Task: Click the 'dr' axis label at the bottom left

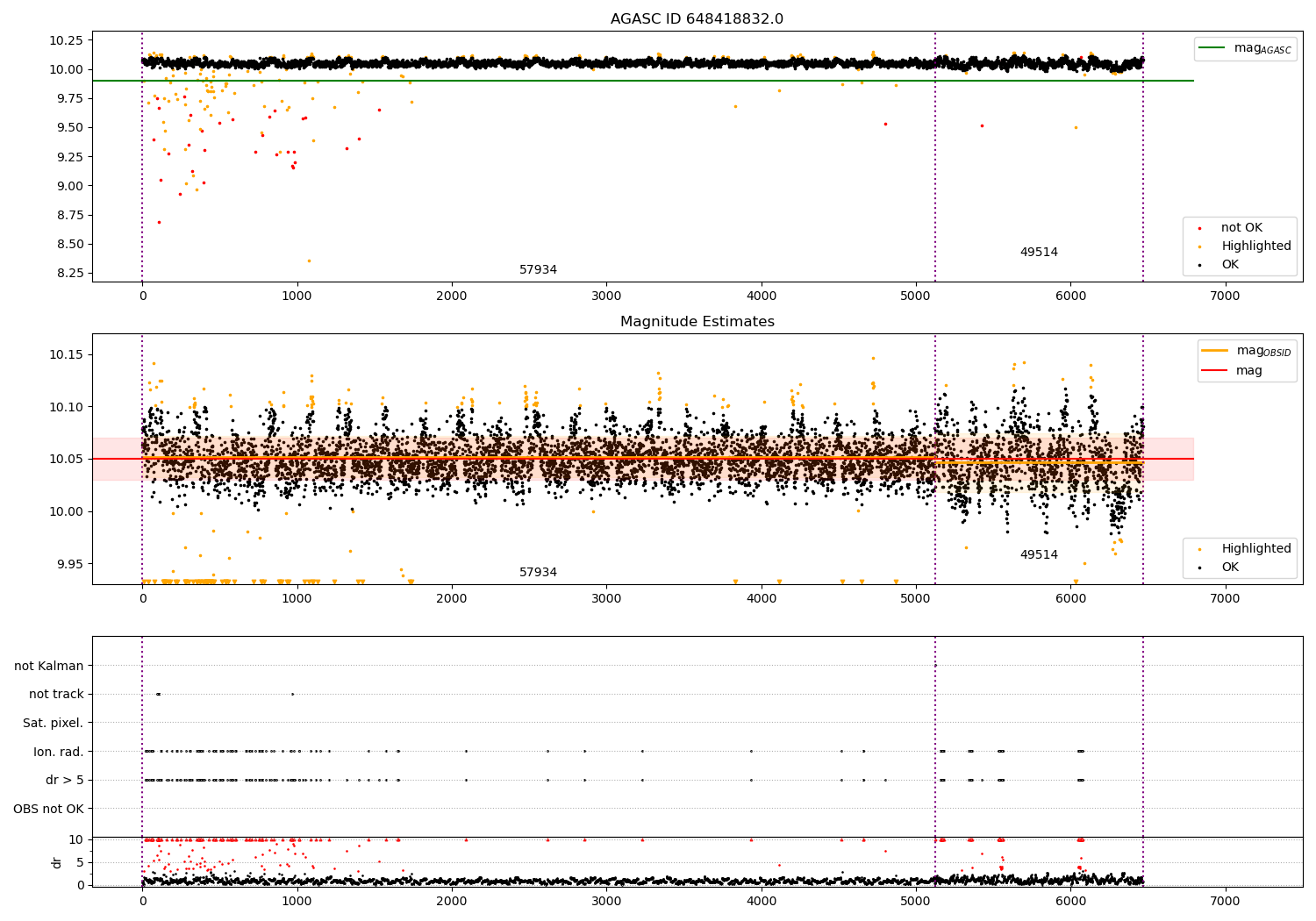Action: (57, 862)
